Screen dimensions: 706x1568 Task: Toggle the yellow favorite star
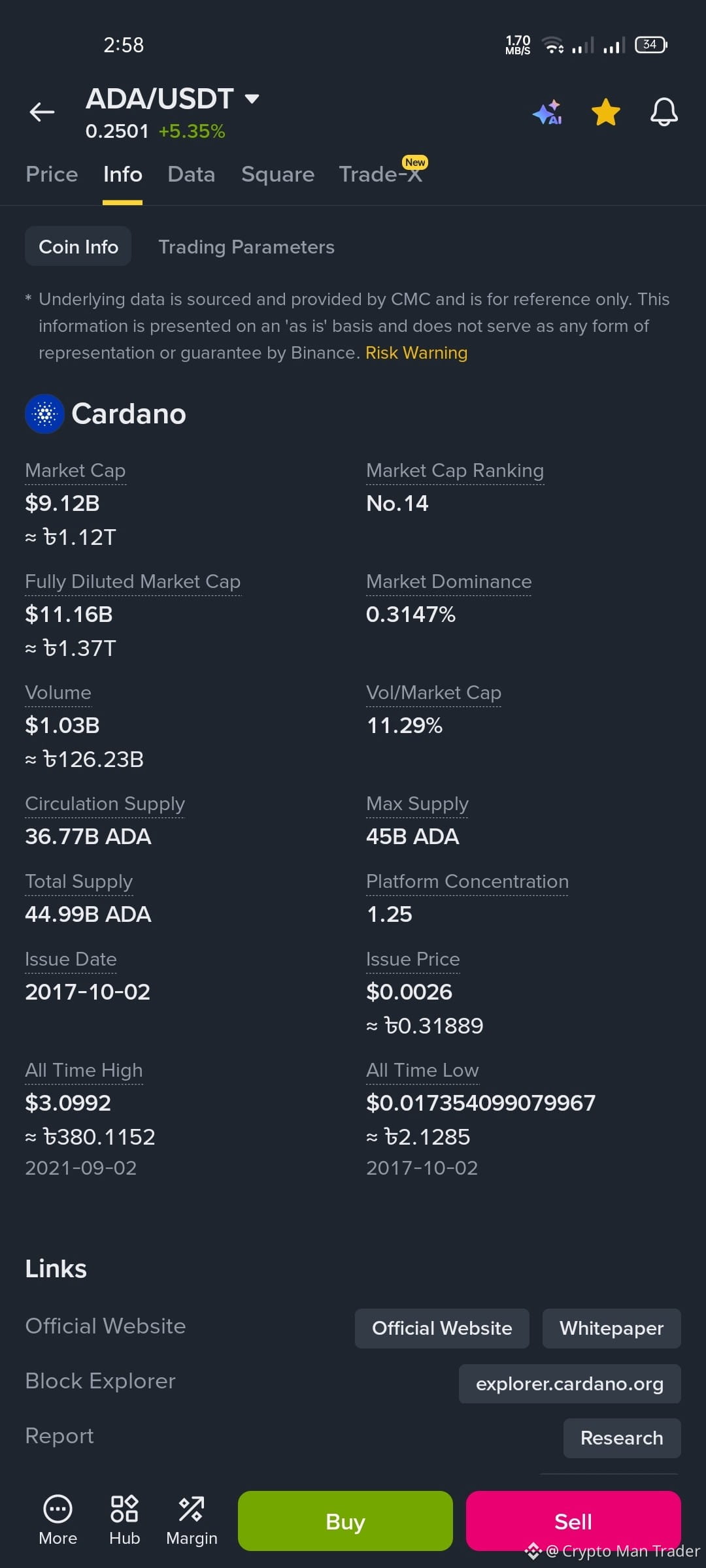point(606,112)
